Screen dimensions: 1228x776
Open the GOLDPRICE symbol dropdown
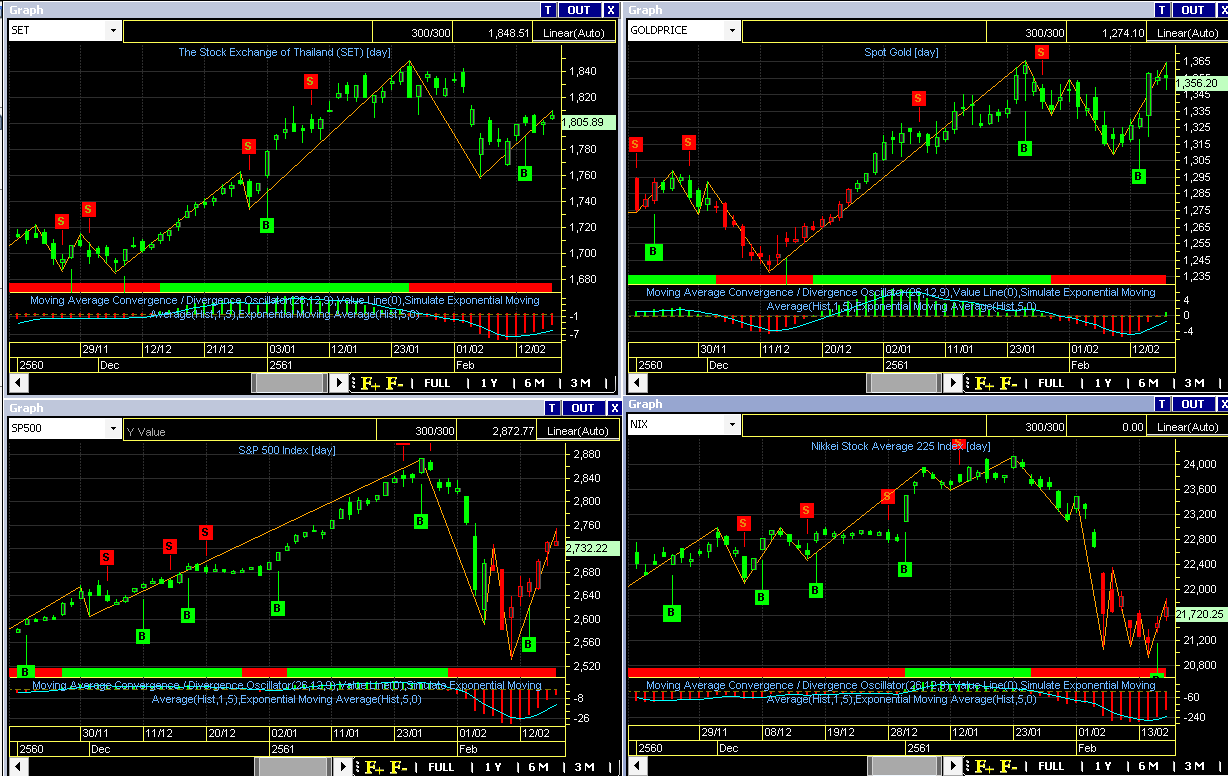coord(733,31)
